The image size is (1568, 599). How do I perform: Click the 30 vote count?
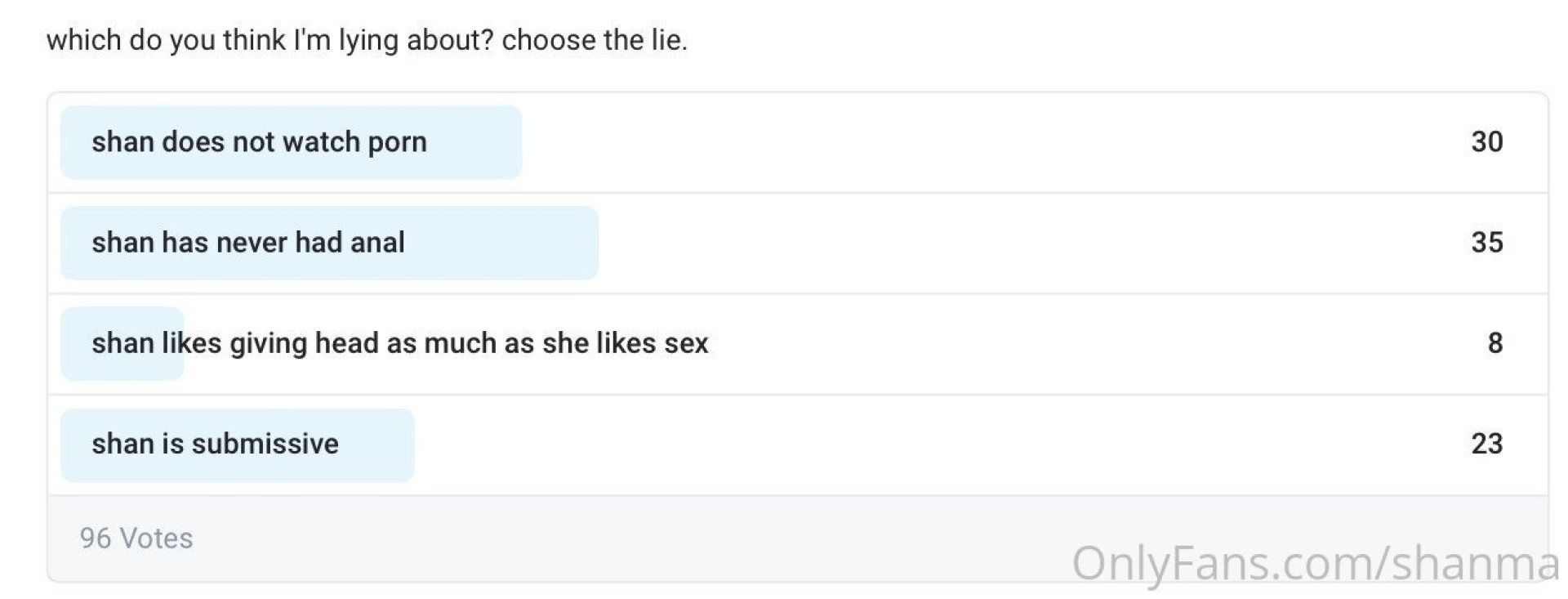pos(1486,142)
